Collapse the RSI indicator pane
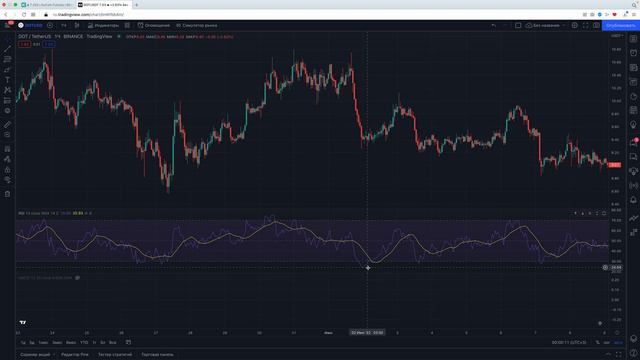Viewport: 640px width, 360px height. pyautogui.click(x=597, y=213)
